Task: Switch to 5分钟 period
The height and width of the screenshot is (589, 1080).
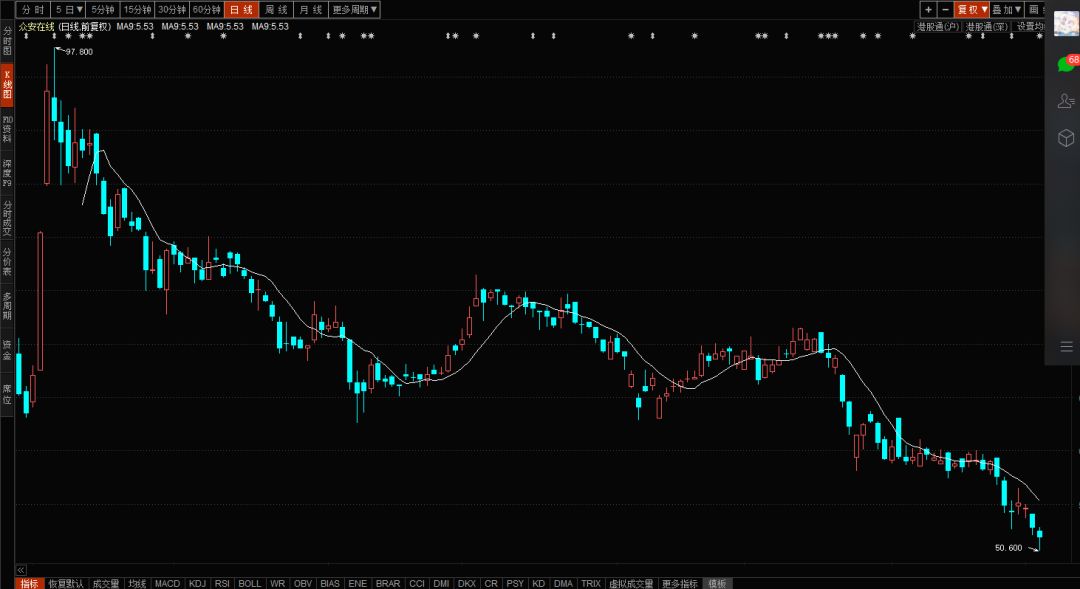Action: tap(103, 10)
